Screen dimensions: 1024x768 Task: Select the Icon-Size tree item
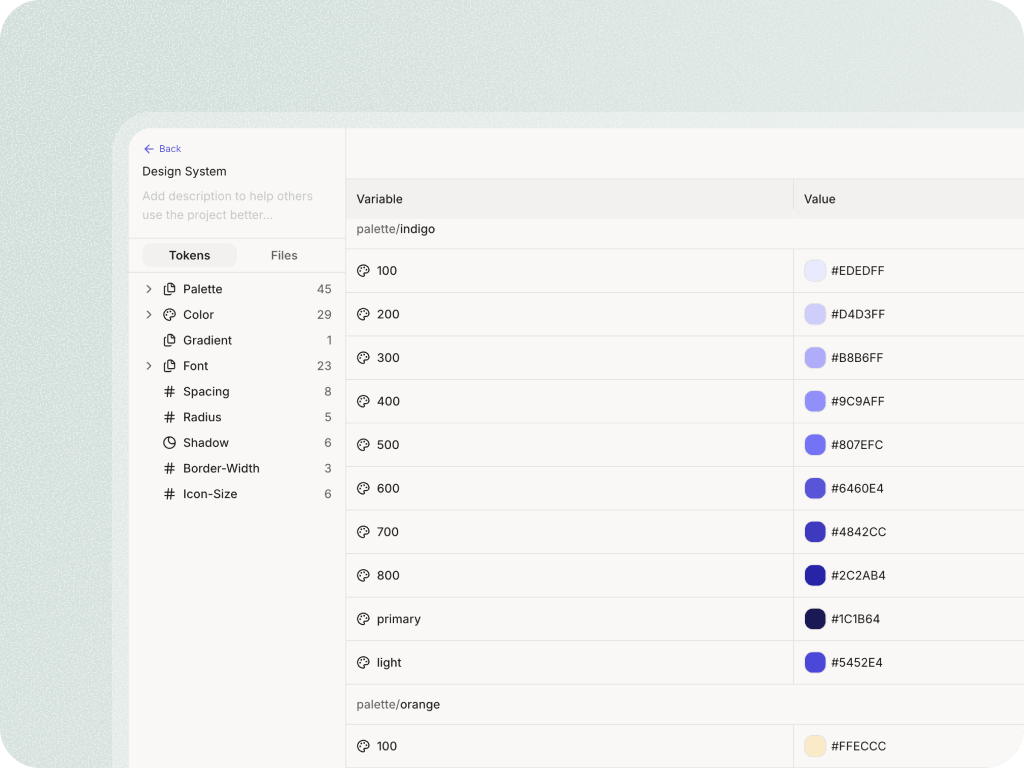tap(237, 494)
